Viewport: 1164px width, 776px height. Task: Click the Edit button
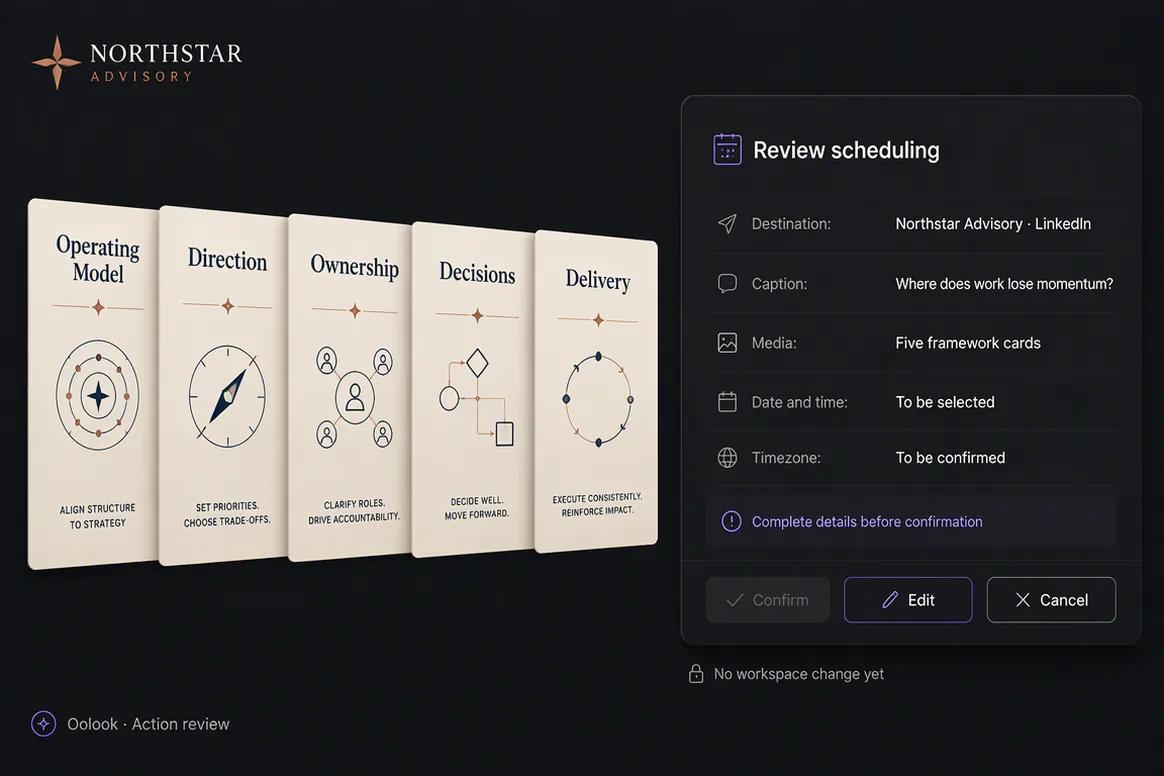tap(908, 600)
